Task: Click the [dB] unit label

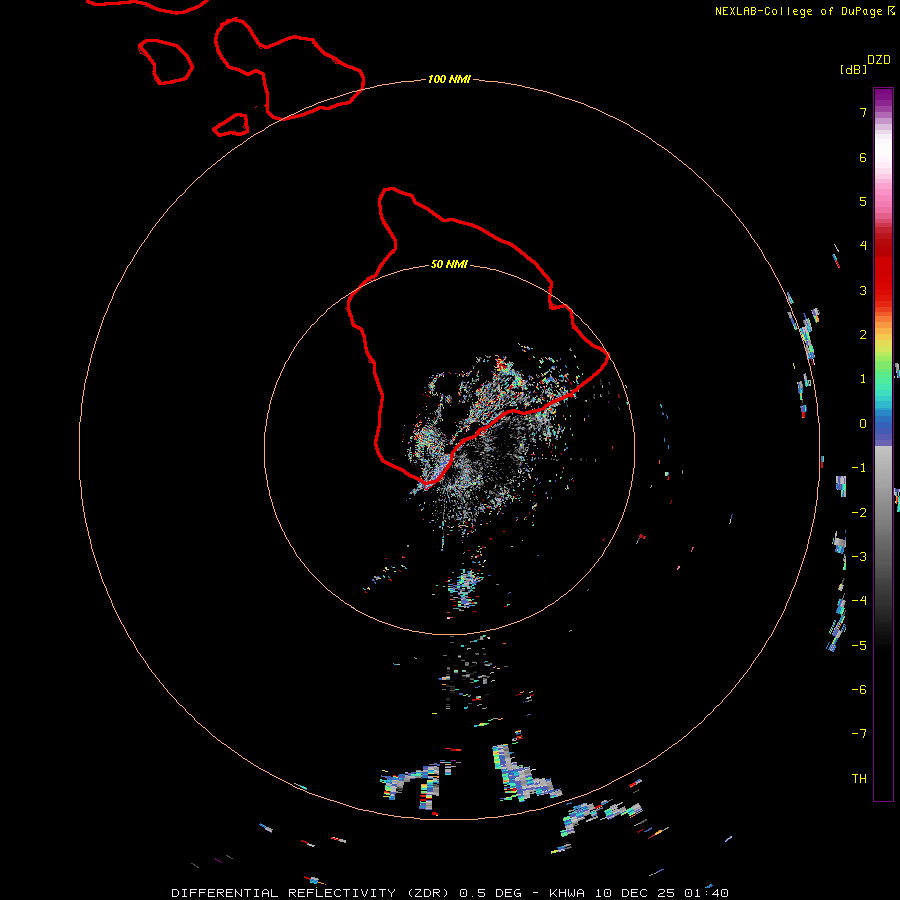Action: coord(854,70)
